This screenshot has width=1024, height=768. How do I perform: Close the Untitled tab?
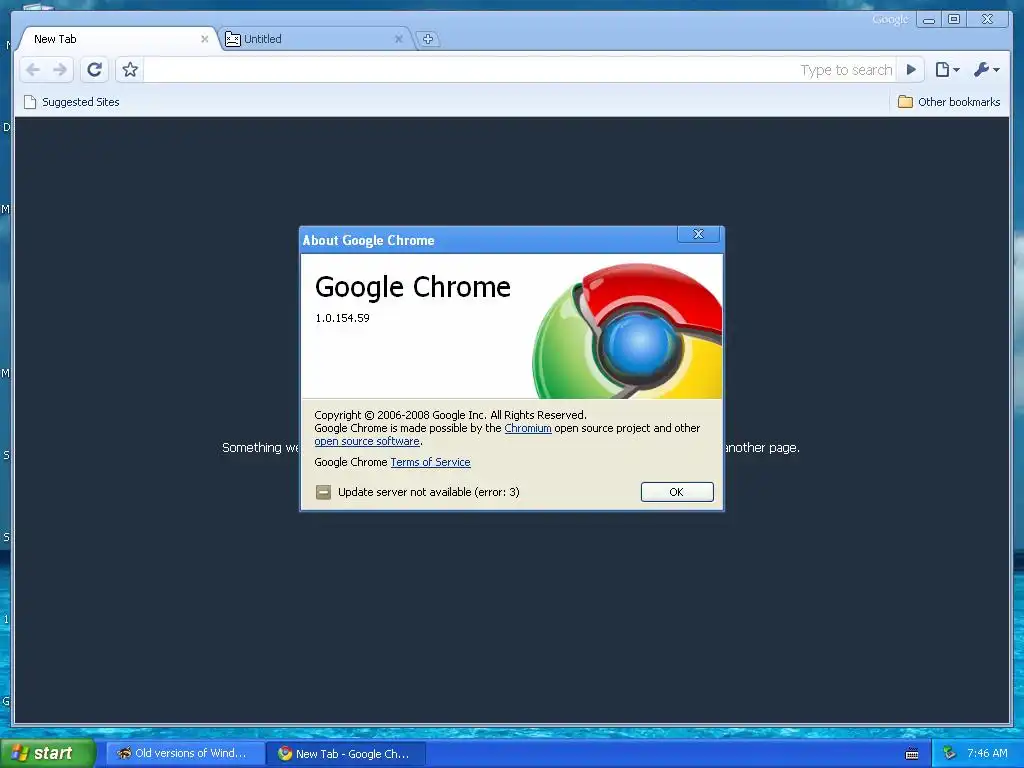[398, 39]
